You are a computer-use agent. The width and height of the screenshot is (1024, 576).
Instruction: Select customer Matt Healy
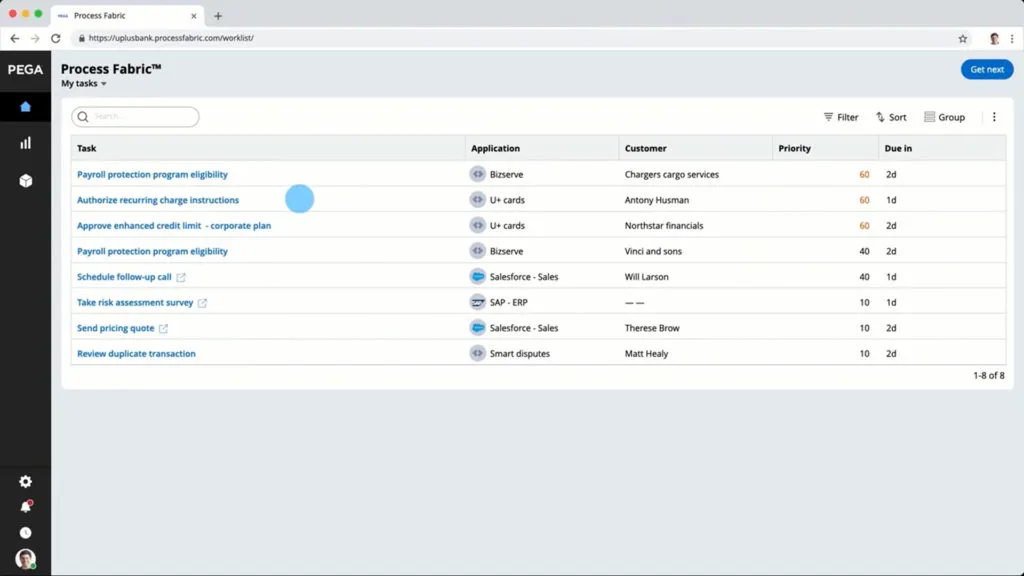[x=646, y=353]
